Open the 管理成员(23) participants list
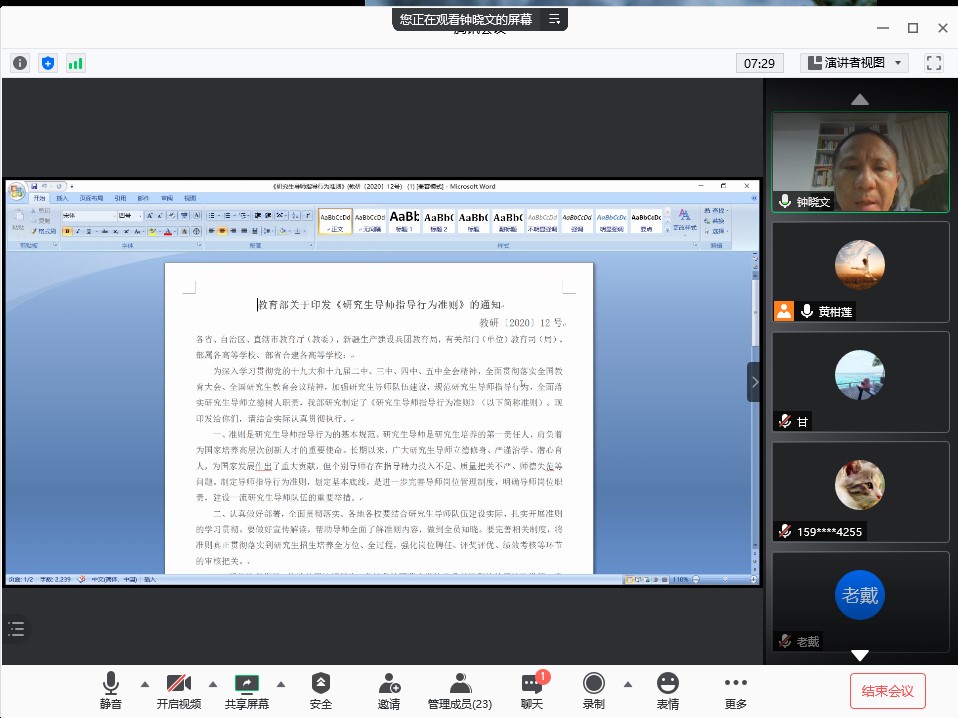This screenshot has height=718, width=958. pyautogui.click(x=460, y=690)
